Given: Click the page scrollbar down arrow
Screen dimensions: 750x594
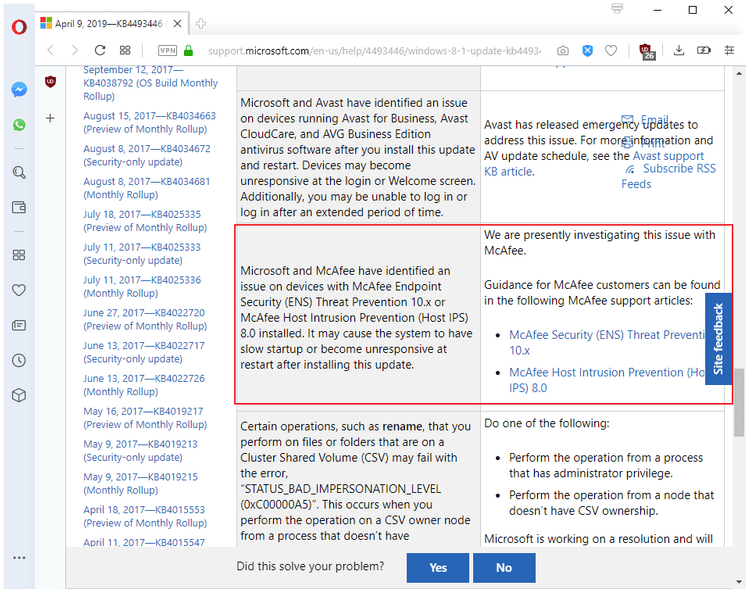Looking at the screenshot, I should (739, 582).
